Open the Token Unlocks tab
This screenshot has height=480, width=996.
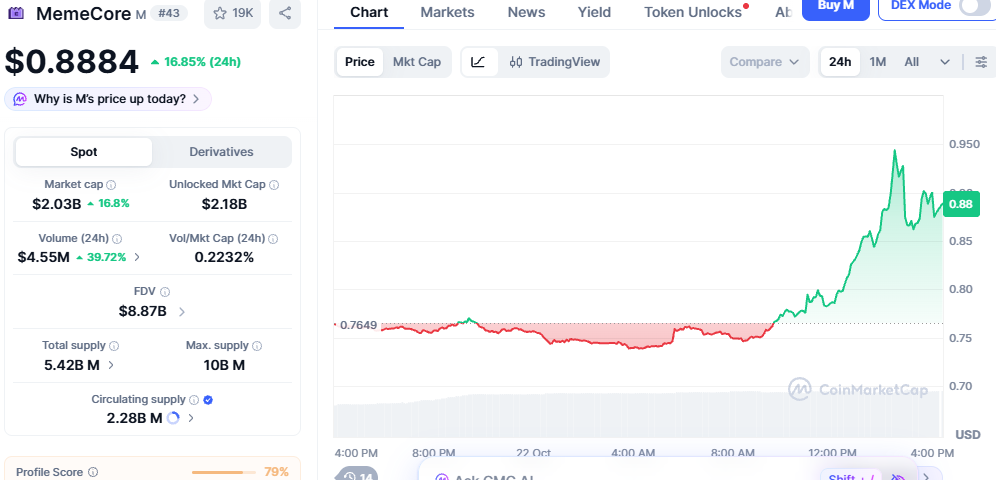(693, 12)
